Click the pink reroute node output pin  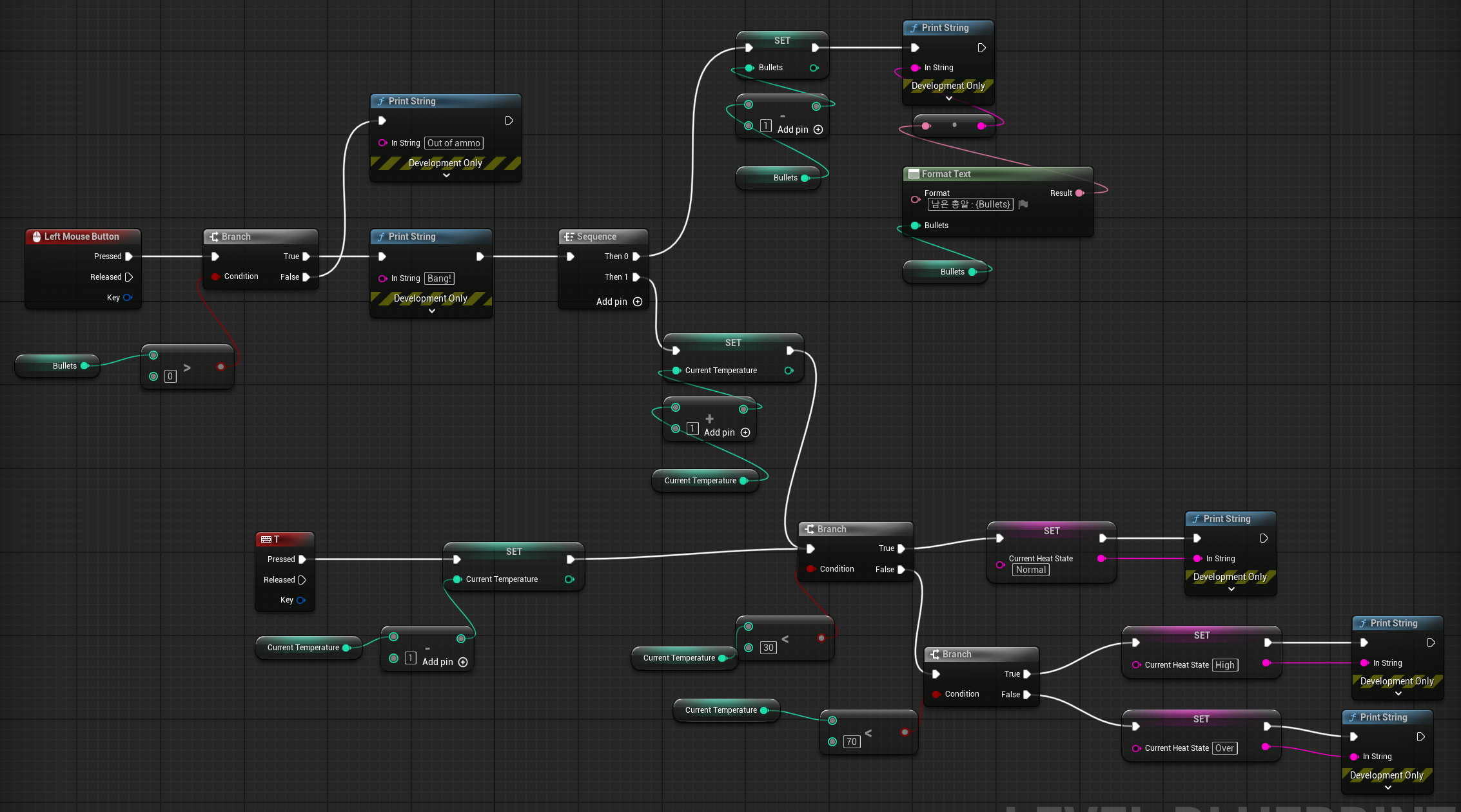click(x=981, y=126)
